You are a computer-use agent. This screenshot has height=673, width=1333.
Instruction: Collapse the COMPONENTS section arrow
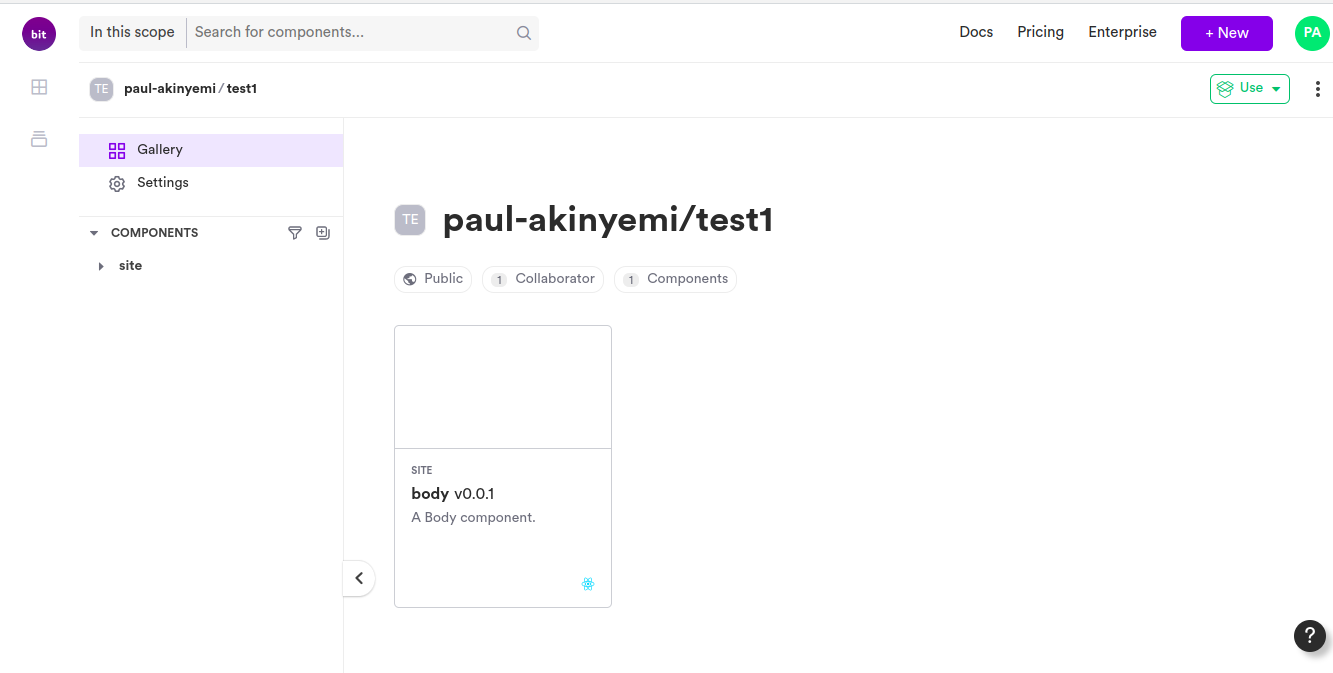[94, 233]
